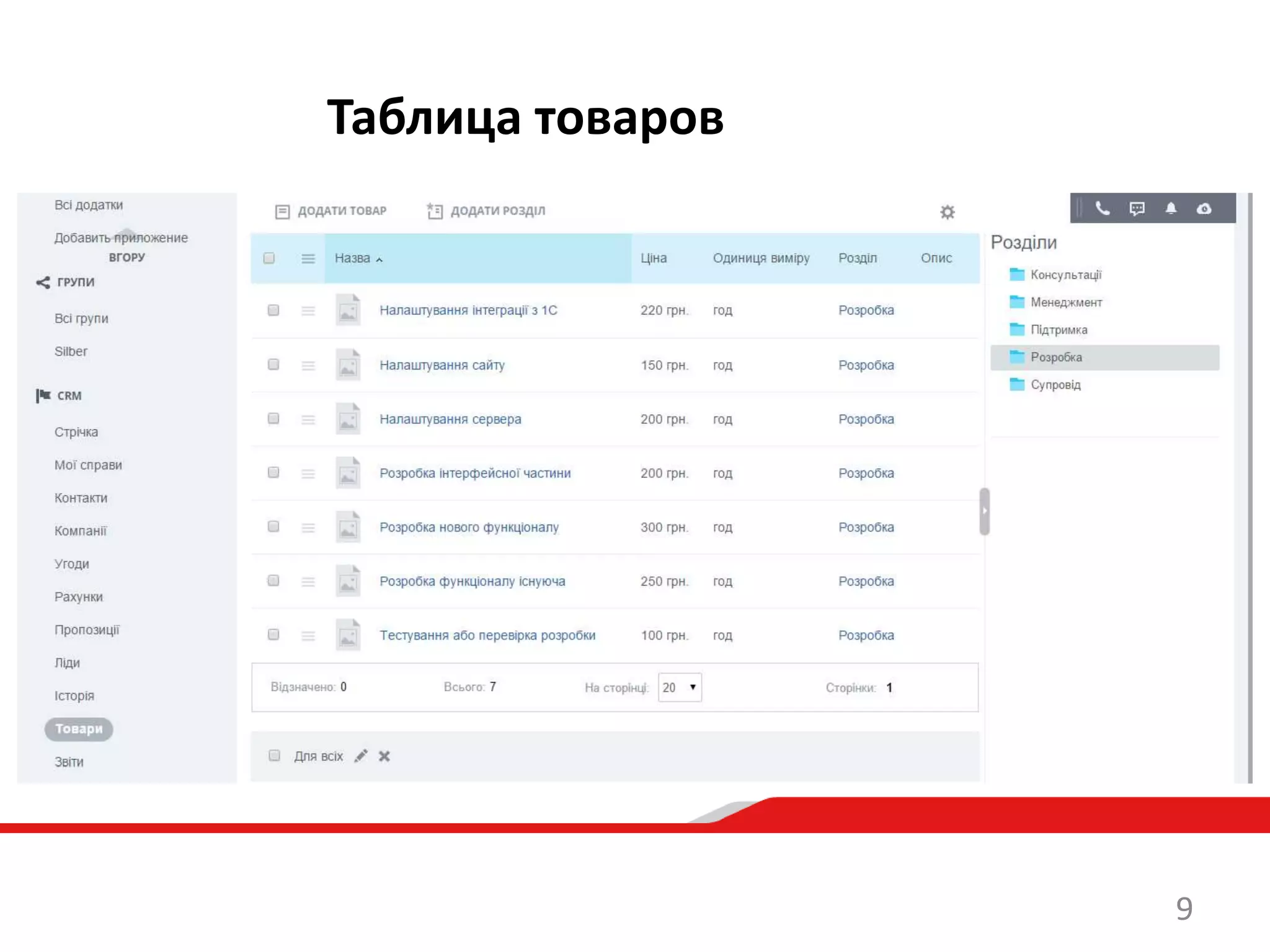Click the phone call icon

click(x=1102, y=208)
